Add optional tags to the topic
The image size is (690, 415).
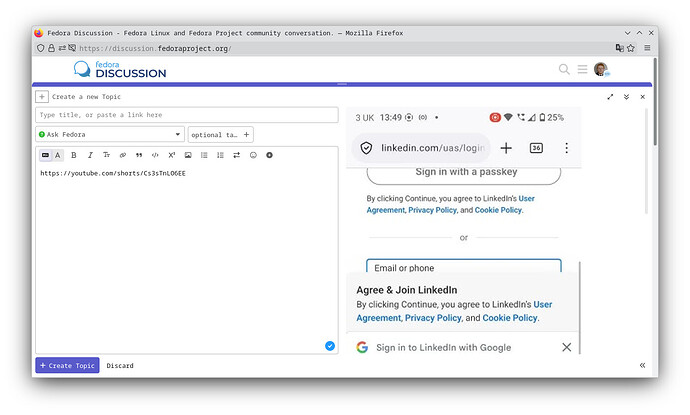[220, 135]
